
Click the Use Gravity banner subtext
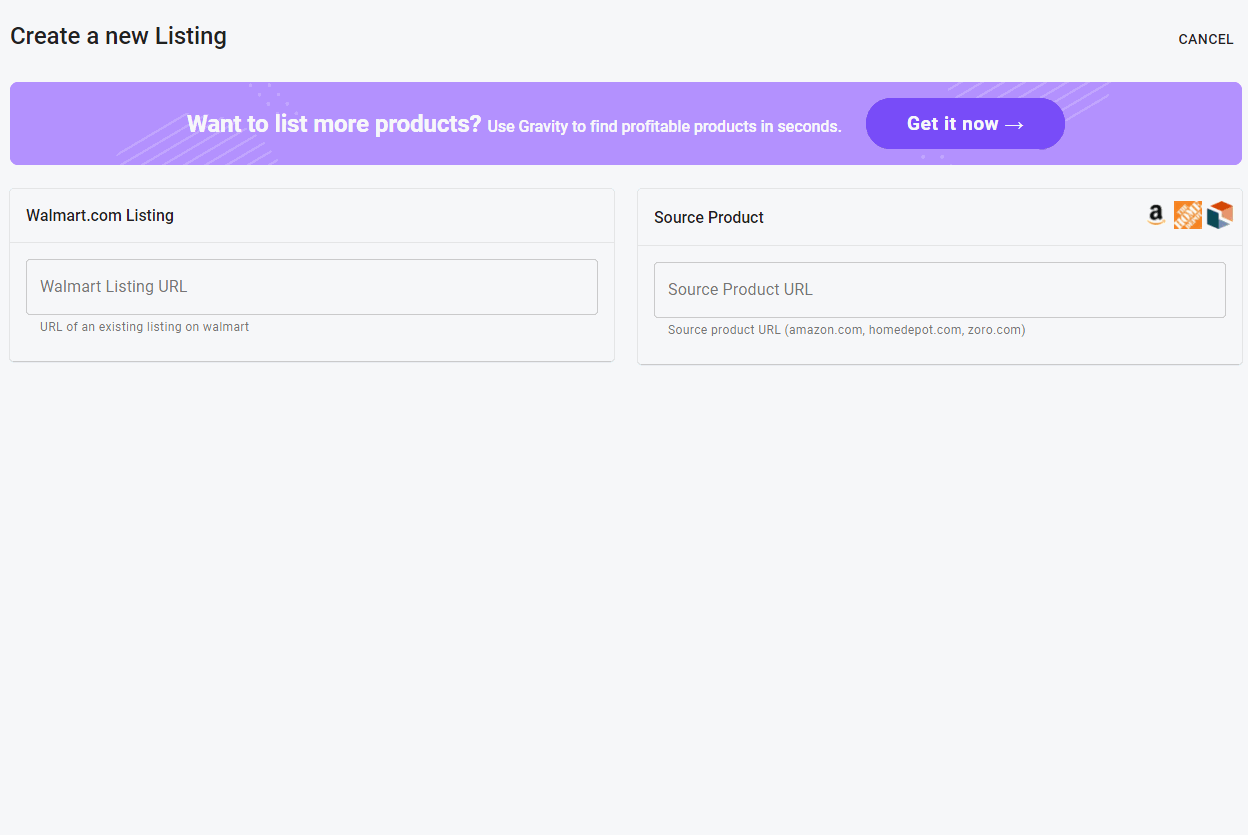(664, 127)
